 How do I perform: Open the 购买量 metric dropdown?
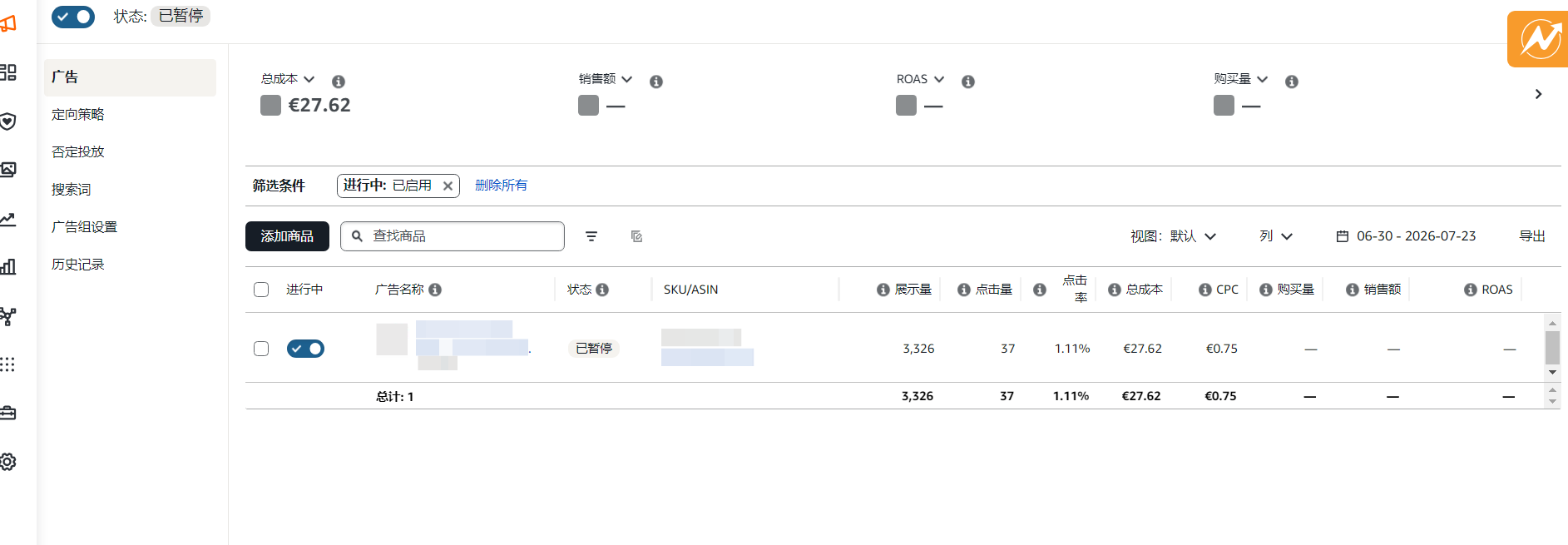pyautogui.click(x=1241, y=79)
